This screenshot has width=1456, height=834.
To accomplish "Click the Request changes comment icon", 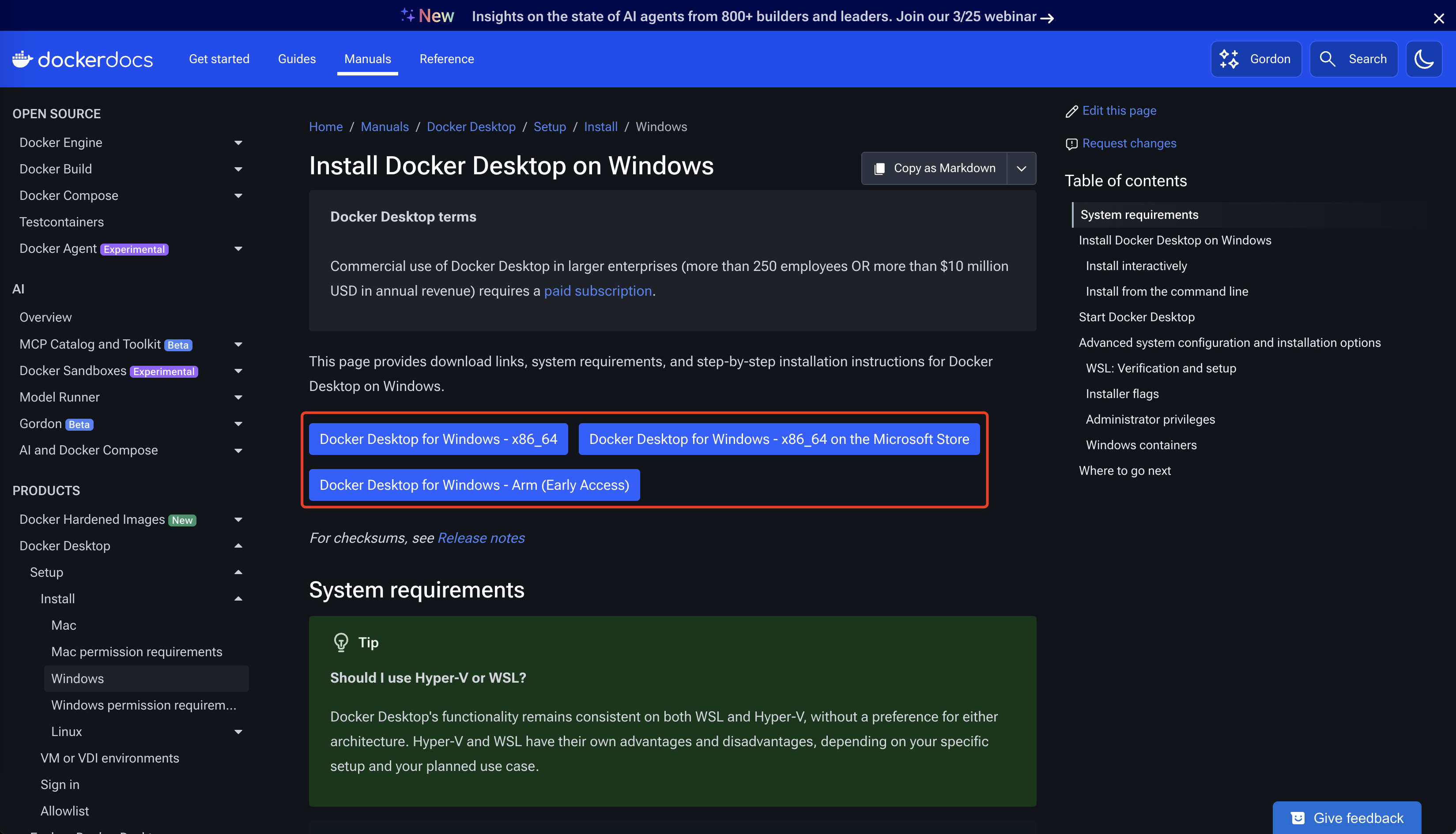I will [1071, 144].
